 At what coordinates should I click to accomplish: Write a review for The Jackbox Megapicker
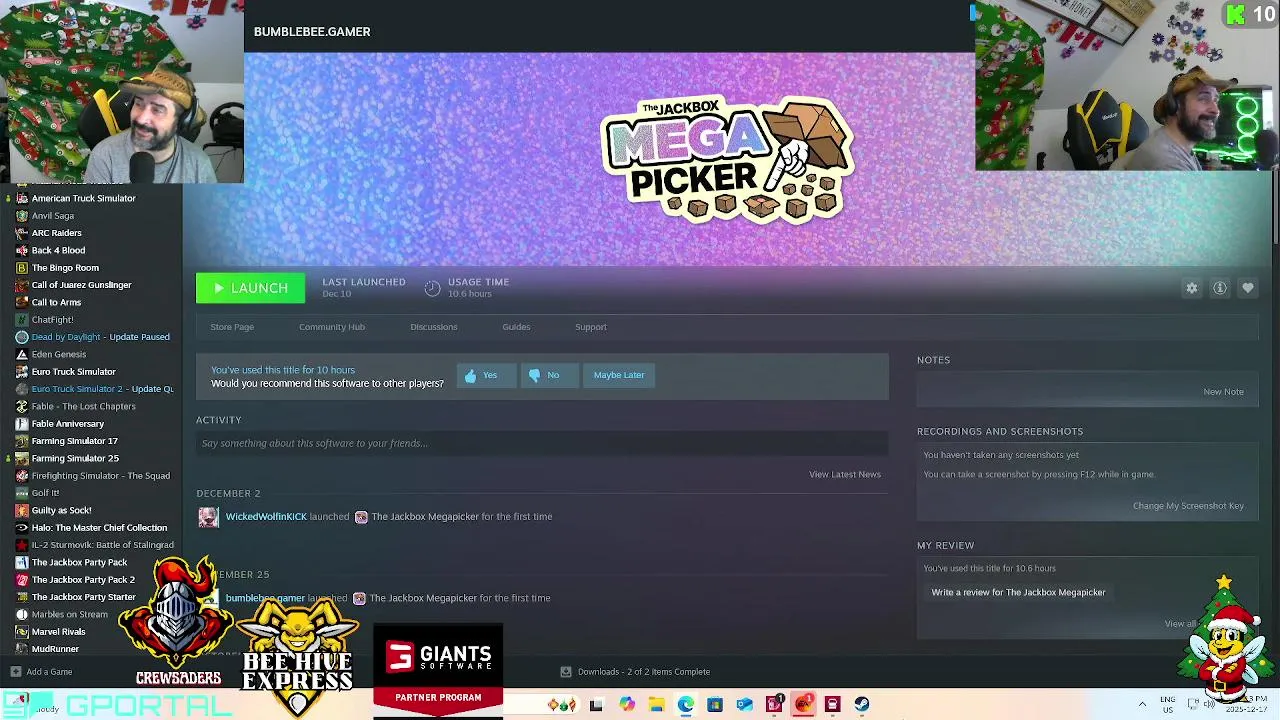(1018, 592)
